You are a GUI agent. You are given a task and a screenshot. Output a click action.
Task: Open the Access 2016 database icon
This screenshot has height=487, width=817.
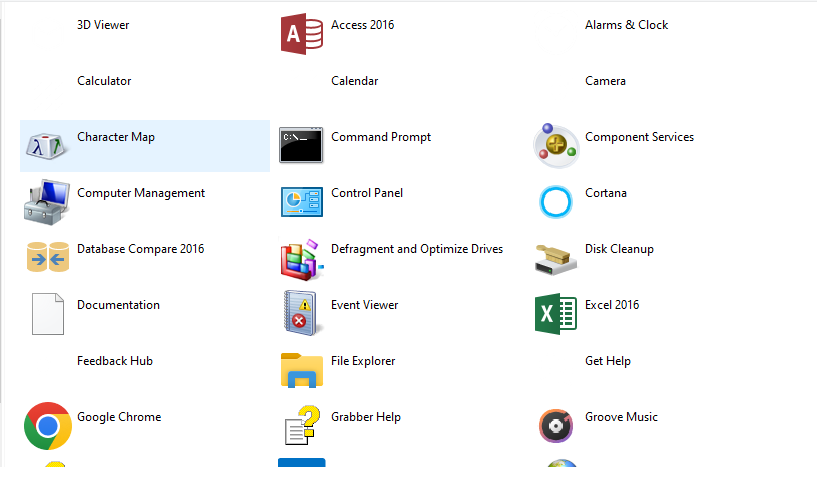(x=302, y=34)
